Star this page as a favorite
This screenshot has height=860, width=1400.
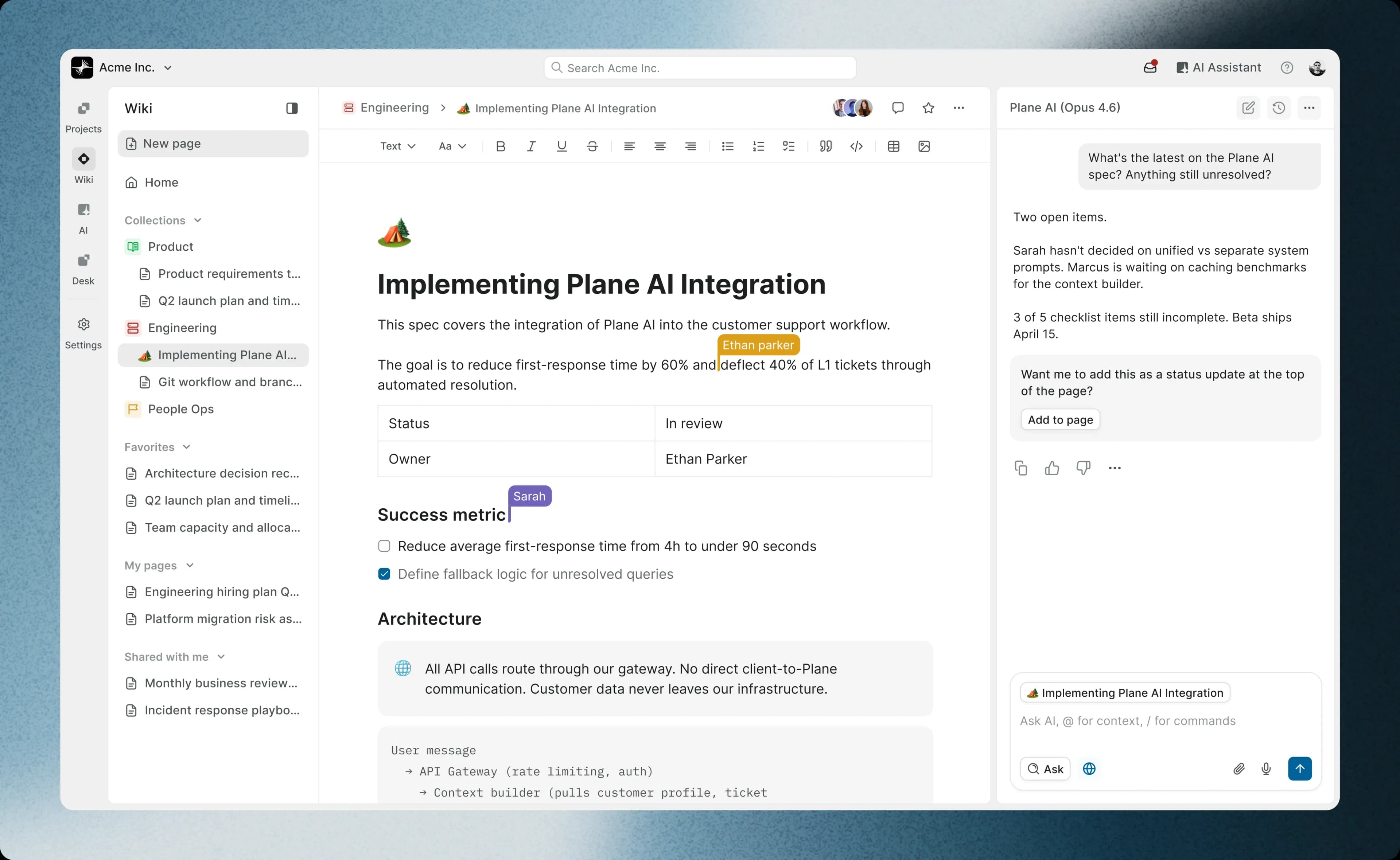click(928, 107)
